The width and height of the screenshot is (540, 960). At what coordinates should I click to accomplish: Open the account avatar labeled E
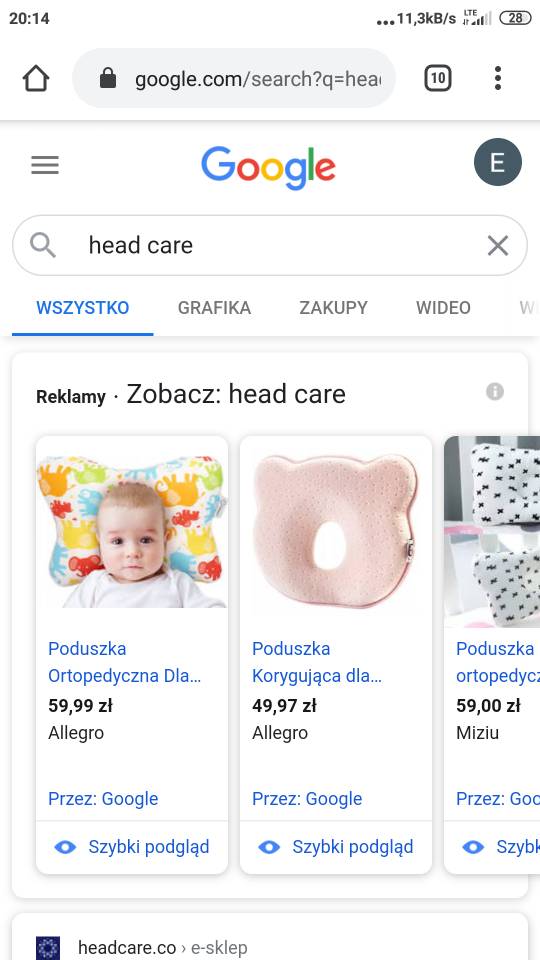click(498, 162)
